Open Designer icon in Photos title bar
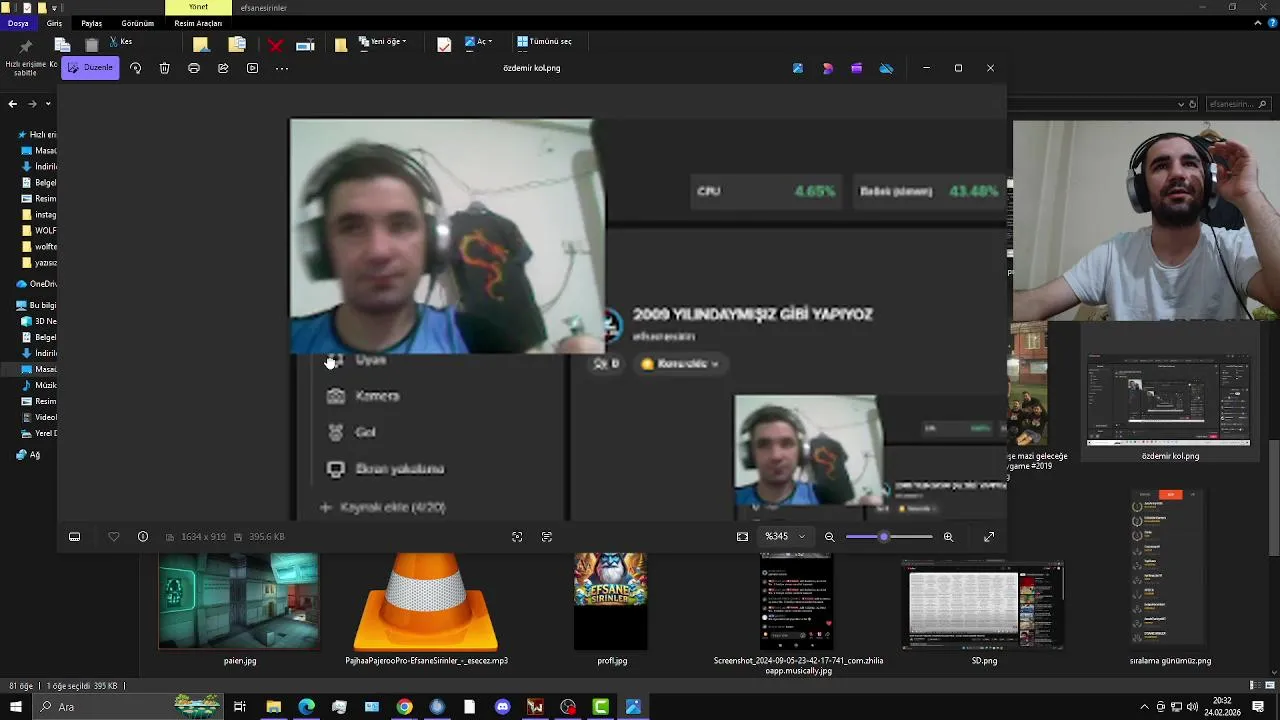 (x=828, y=68)
